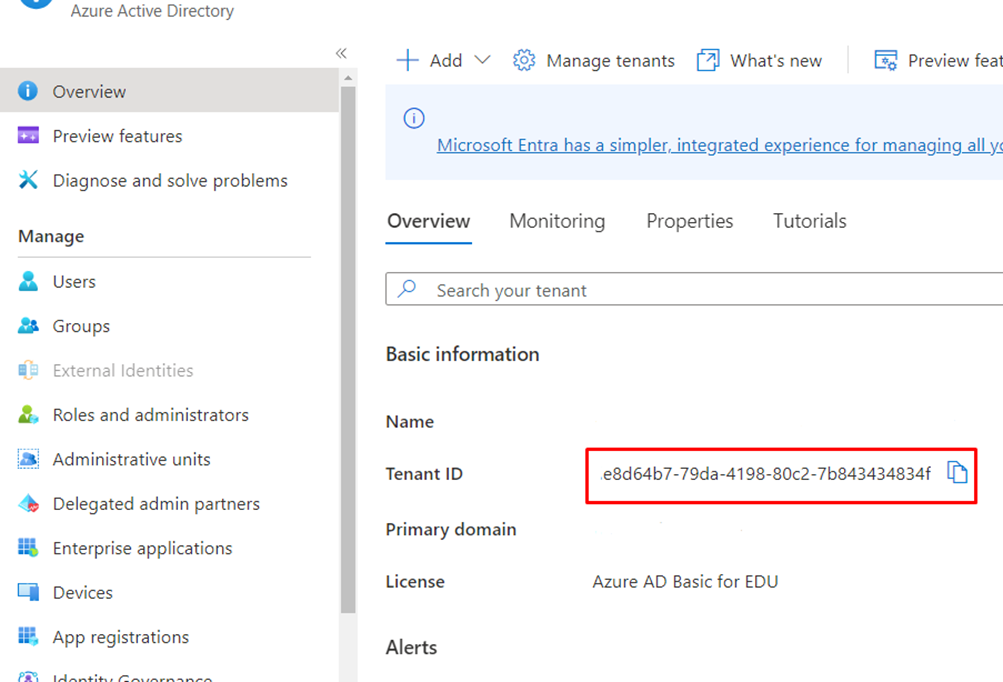
Task: Select the Tenant ID value text
Action: (766, 473)
